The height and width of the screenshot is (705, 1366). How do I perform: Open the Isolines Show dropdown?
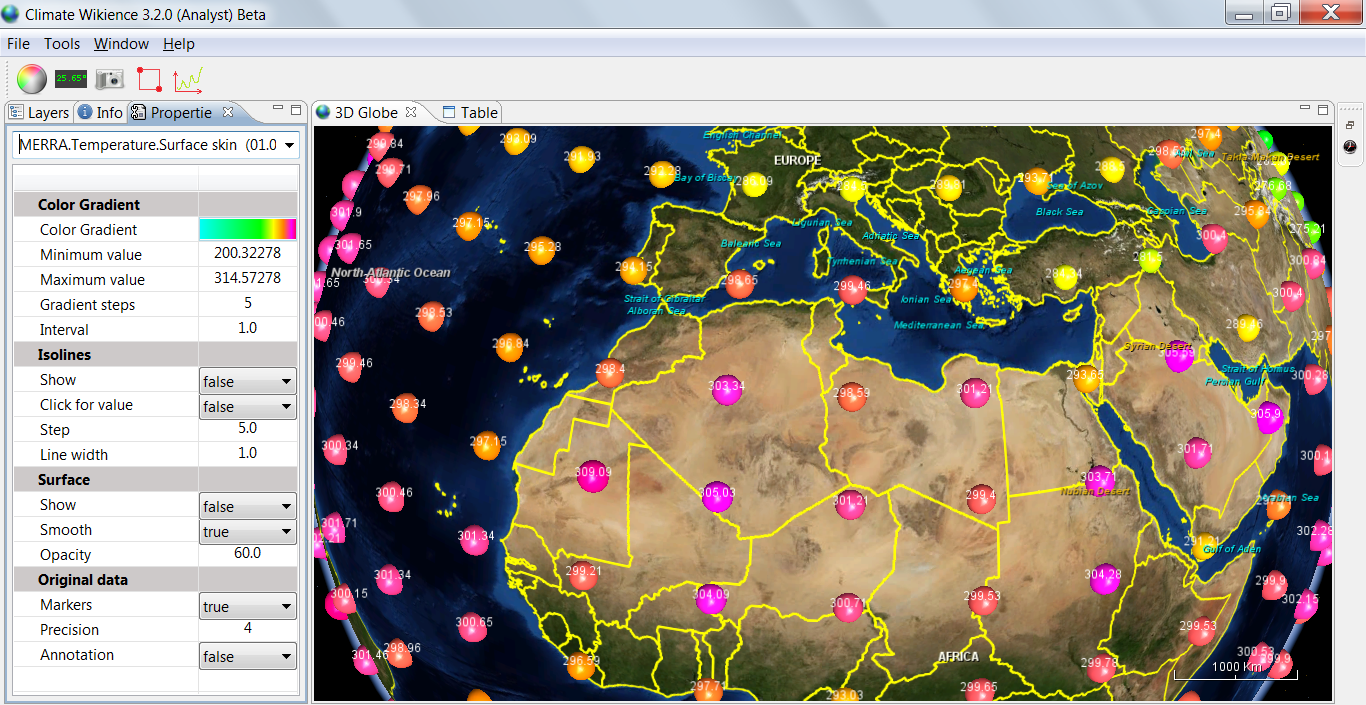[248, 381]
